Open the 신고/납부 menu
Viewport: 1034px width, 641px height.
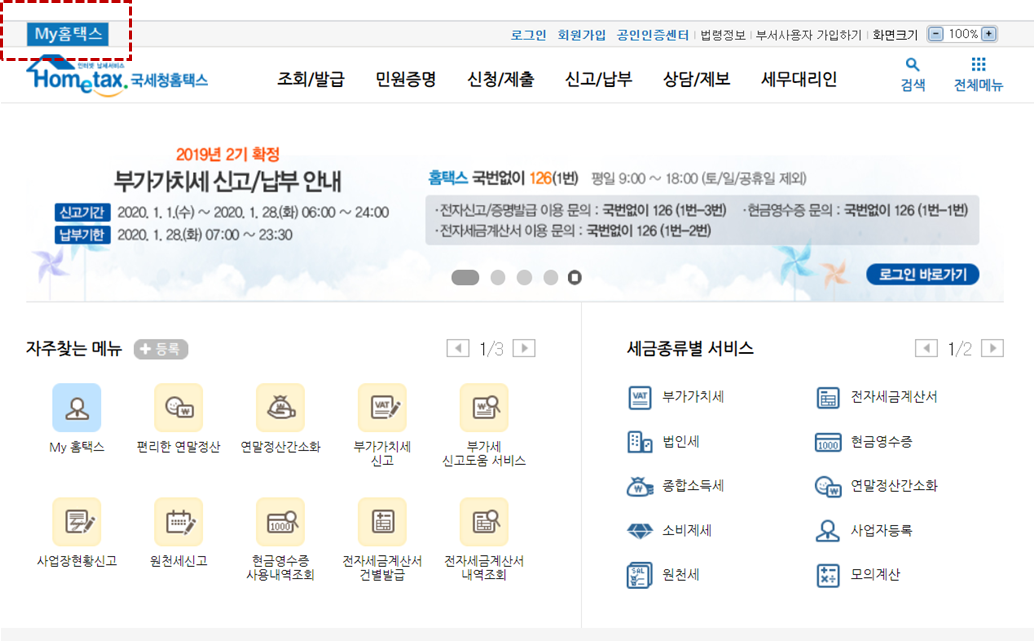pyautogui.click(x=598, y=80)
